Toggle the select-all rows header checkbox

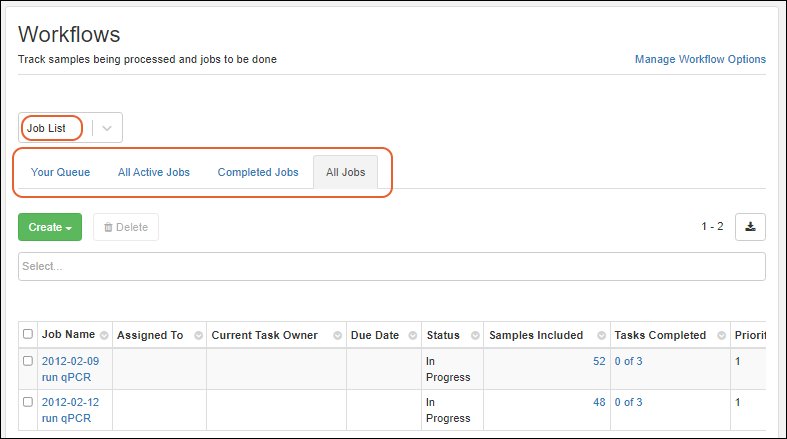pos(28,335)
